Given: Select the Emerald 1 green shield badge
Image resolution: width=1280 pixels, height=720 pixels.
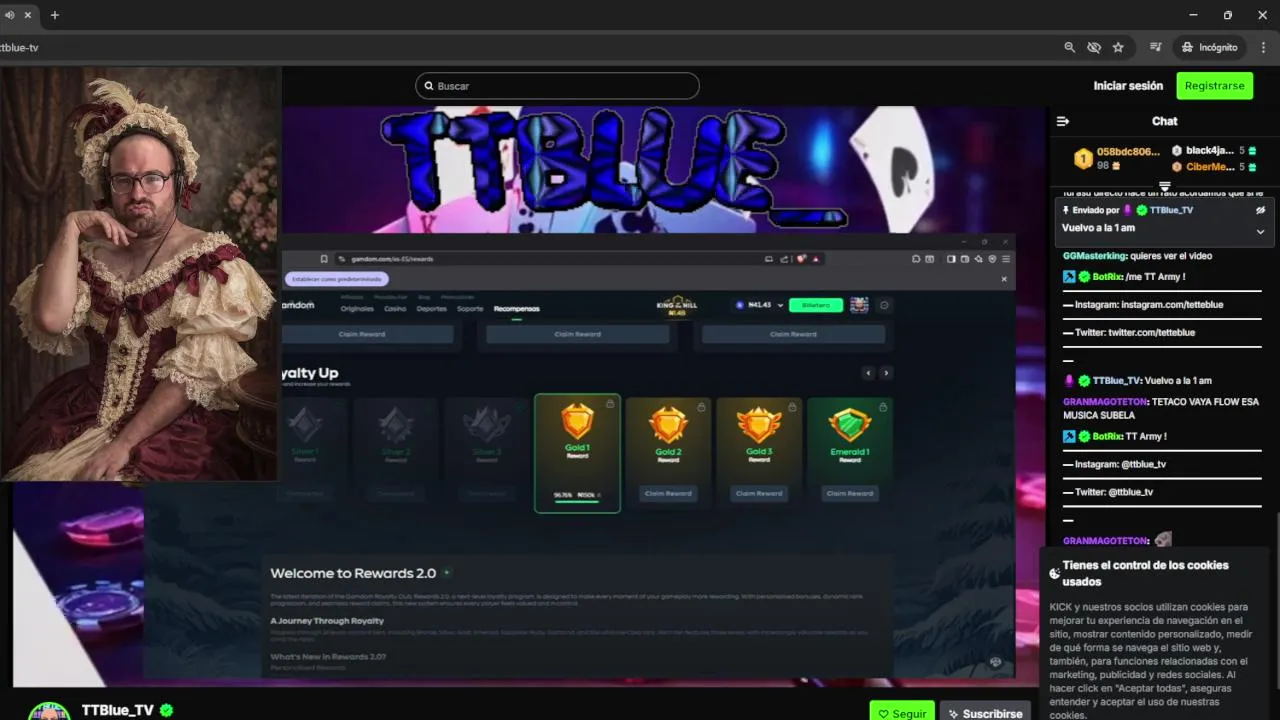Looking at the screenshot, I should point(850,426).
